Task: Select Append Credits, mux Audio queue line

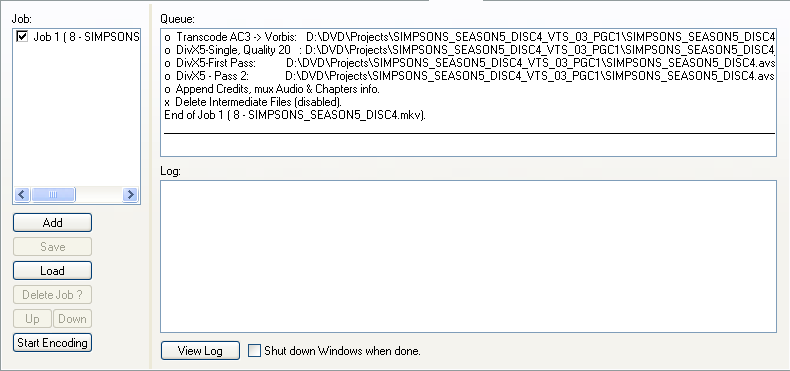Action: (x=272, y=89)
